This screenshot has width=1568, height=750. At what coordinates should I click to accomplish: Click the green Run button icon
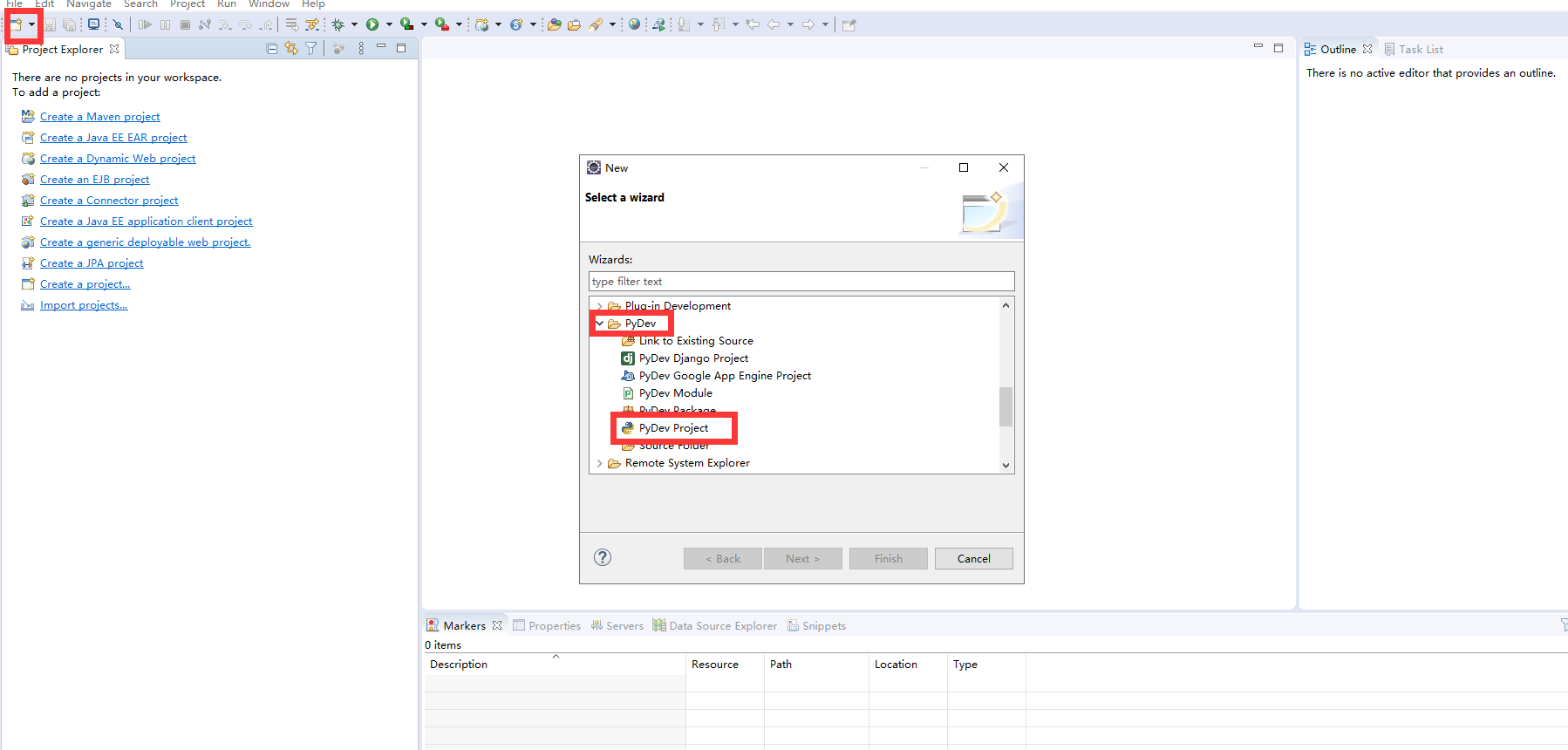click(372, 24)
